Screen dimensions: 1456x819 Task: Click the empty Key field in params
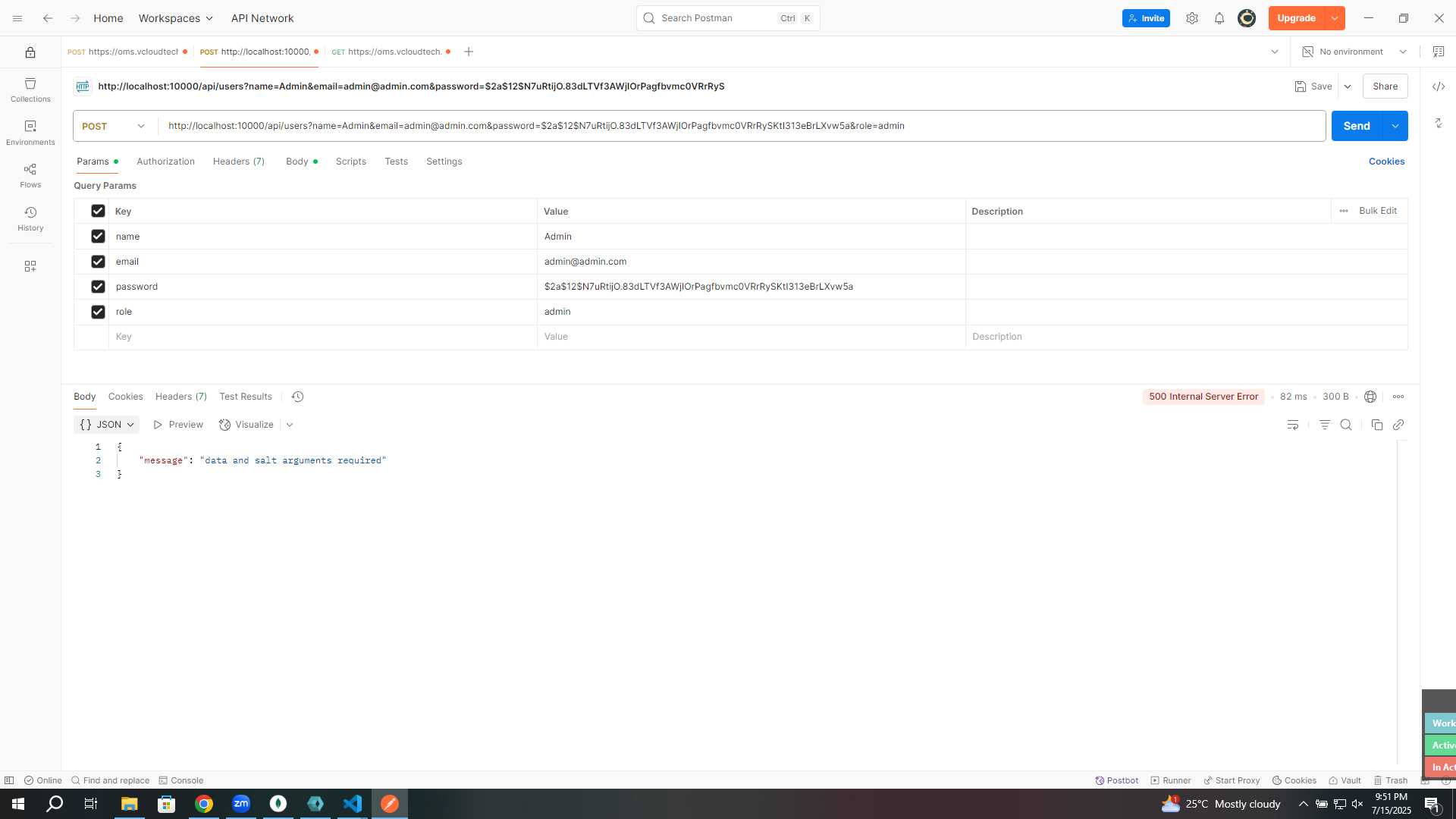coord(322,337)
